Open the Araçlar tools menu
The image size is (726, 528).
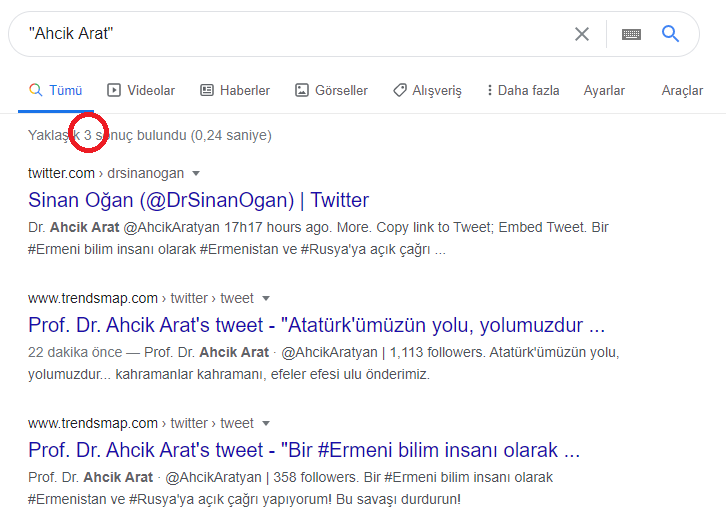[682, 90]
